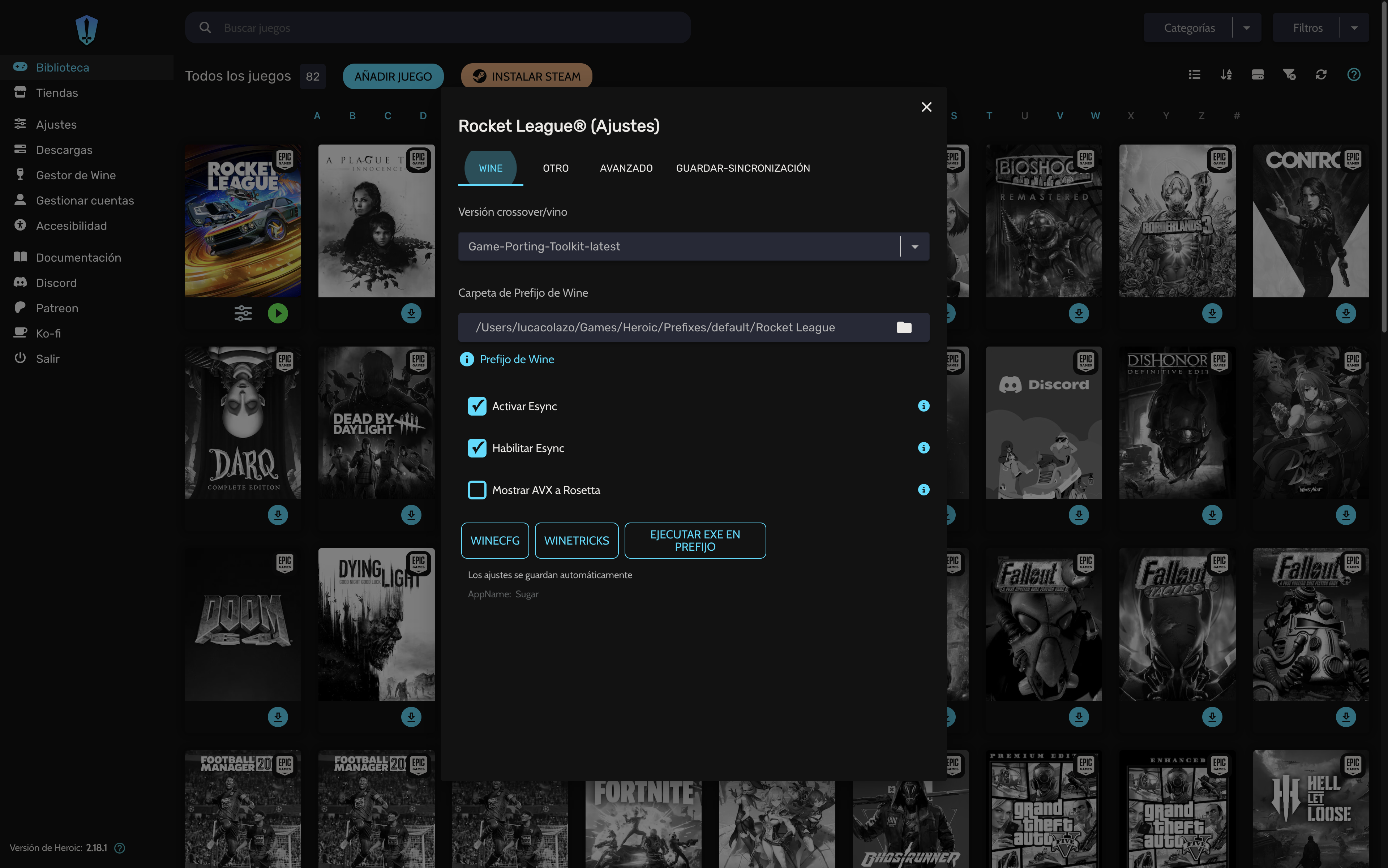
Task: Click the refresh library icon in the toolbar
Action: tap(1321, 75)
